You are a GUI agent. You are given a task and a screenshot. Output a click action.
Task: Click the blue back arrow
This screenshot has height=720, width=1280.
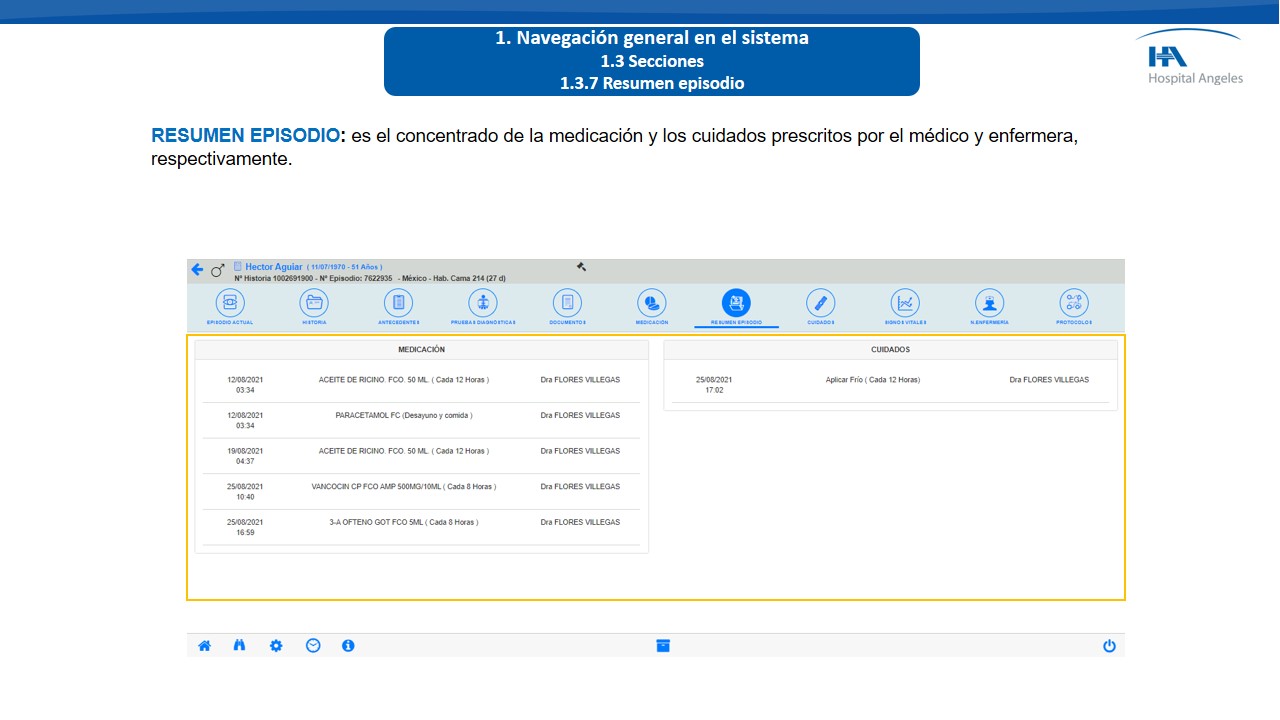(x=197, y=270)
